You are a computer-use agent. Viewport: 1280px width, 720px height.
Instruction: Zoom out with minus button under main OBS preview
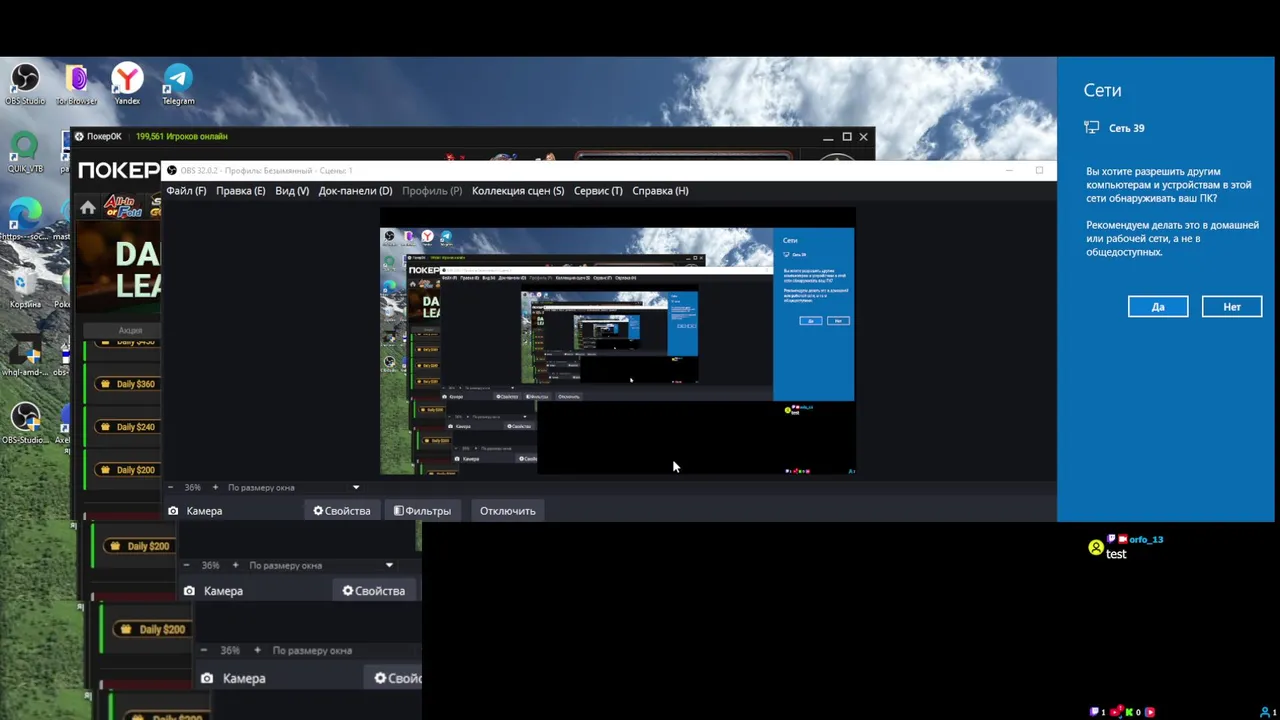170,487
